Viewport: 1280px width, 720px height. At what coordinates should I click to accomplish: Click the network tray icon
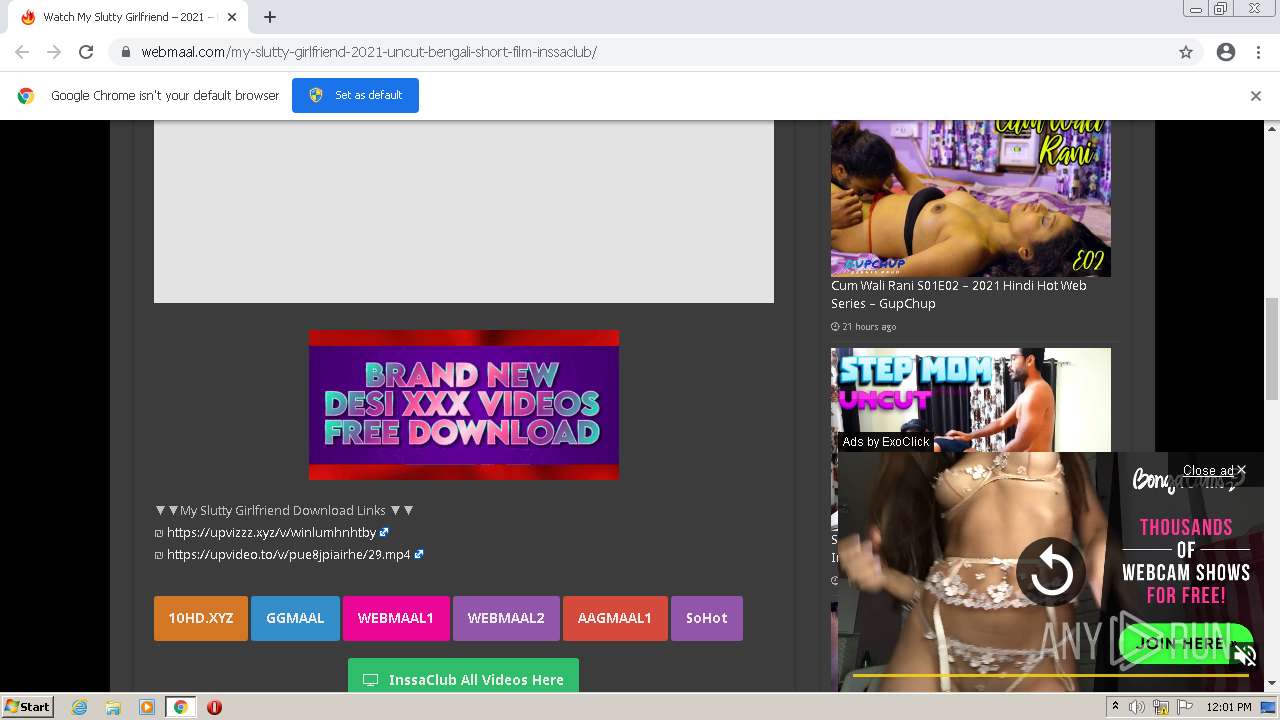[1161, 707]
